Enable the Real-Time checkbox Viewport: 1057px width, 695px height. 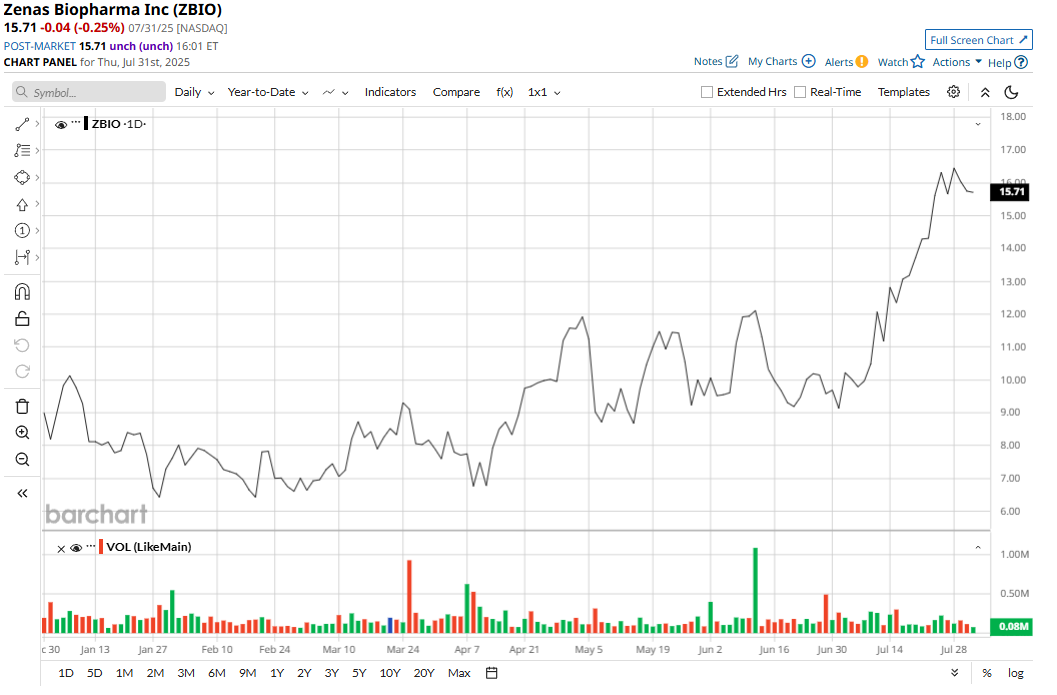point(799,92)
